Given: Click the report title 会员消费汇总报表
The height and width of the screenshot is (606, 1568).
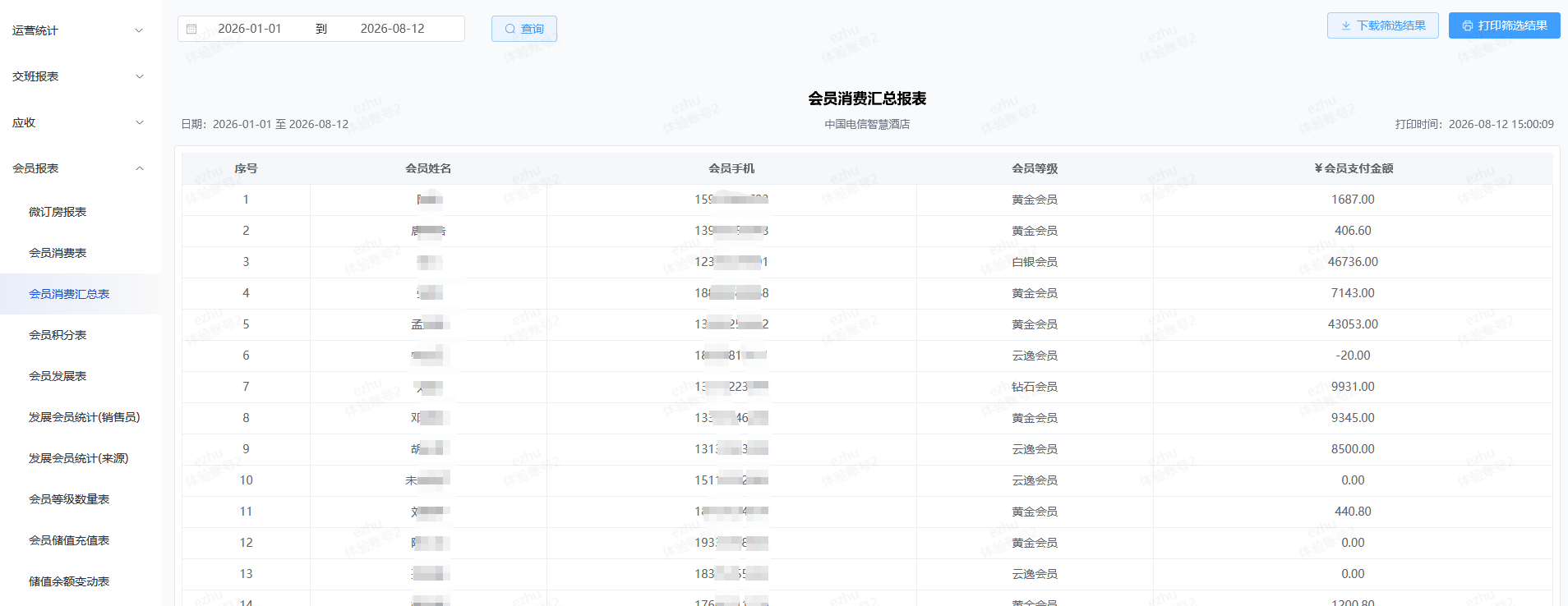Looking at the screenshot, I should coord(867,99).
